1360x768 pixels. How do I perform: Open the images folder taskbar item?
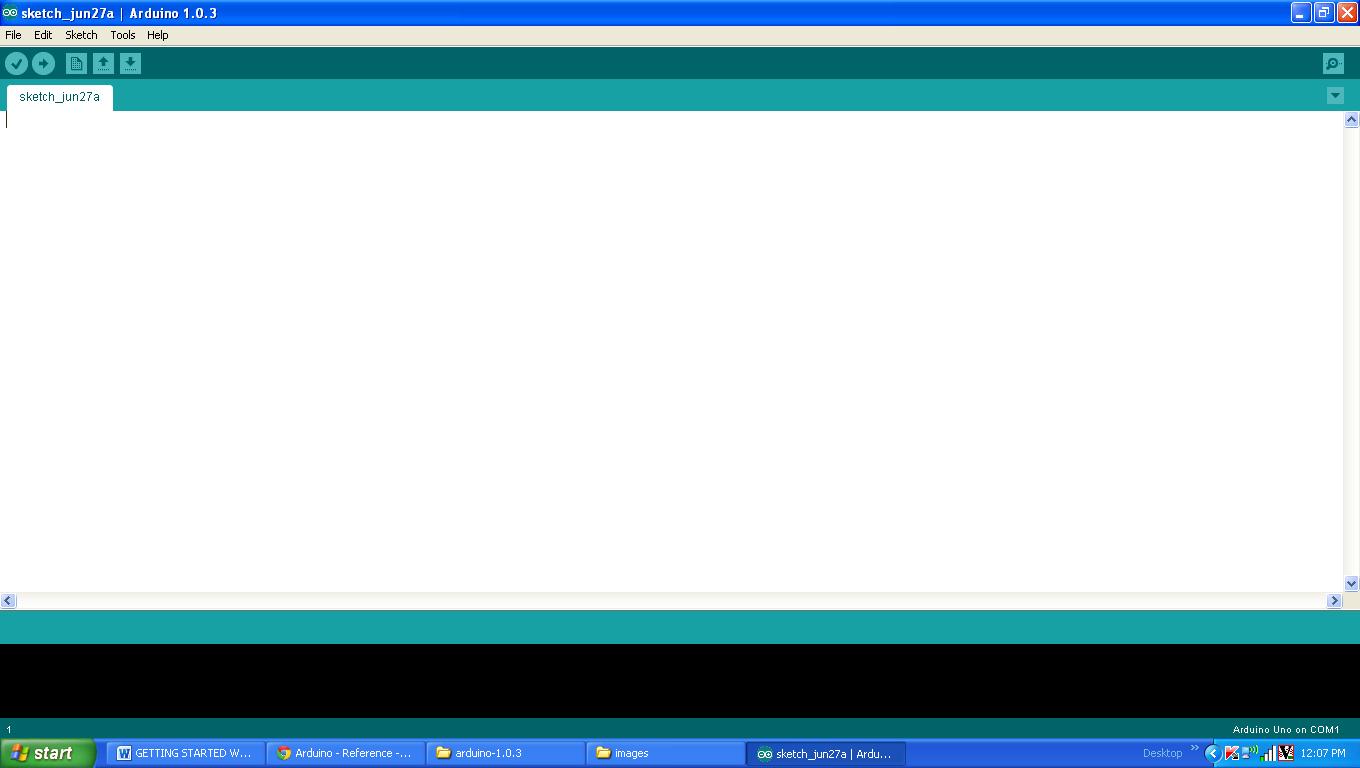pos(666,753)
